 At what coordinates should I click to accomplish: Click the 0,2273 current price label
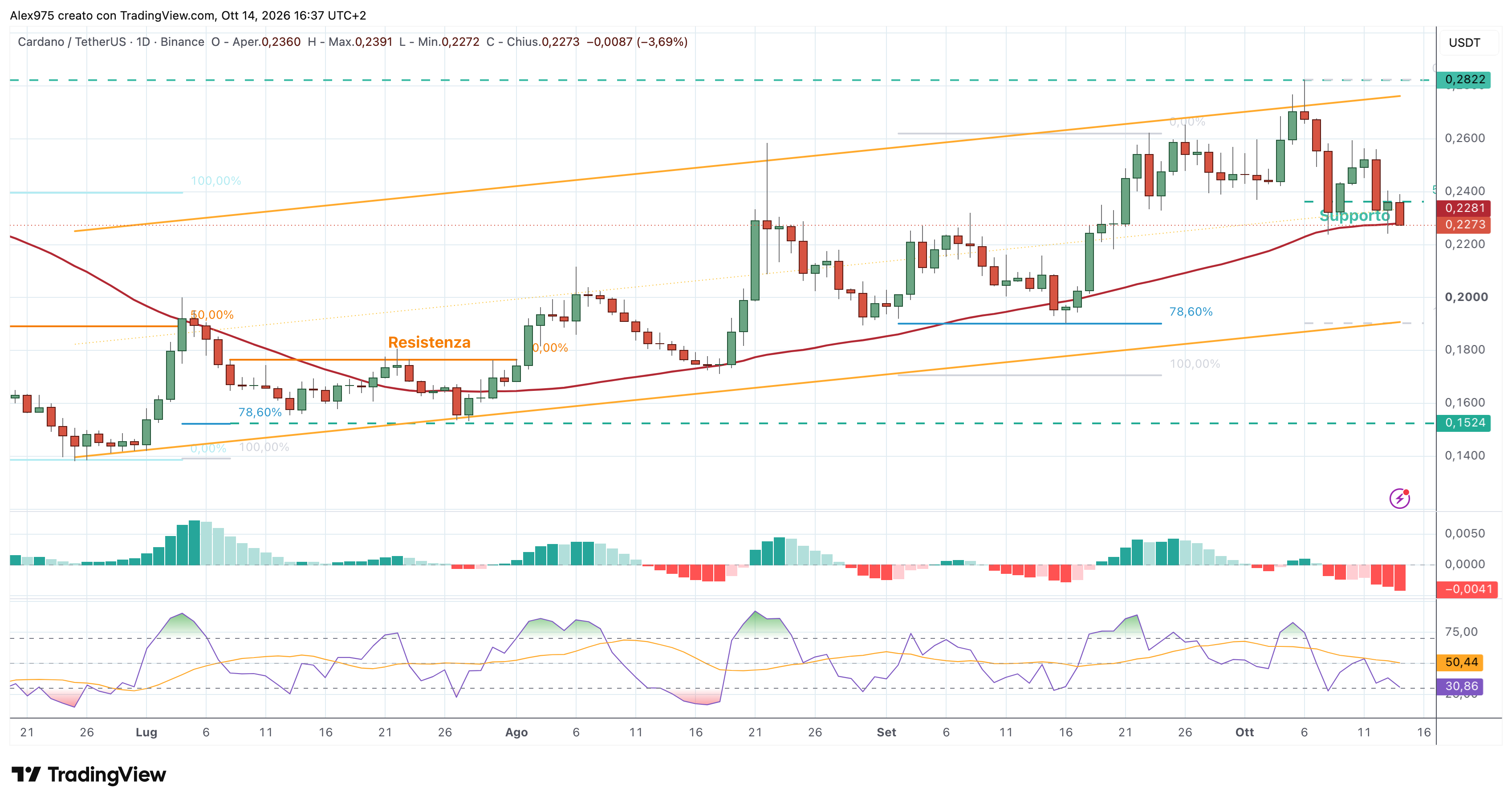tap(1463, 224)
